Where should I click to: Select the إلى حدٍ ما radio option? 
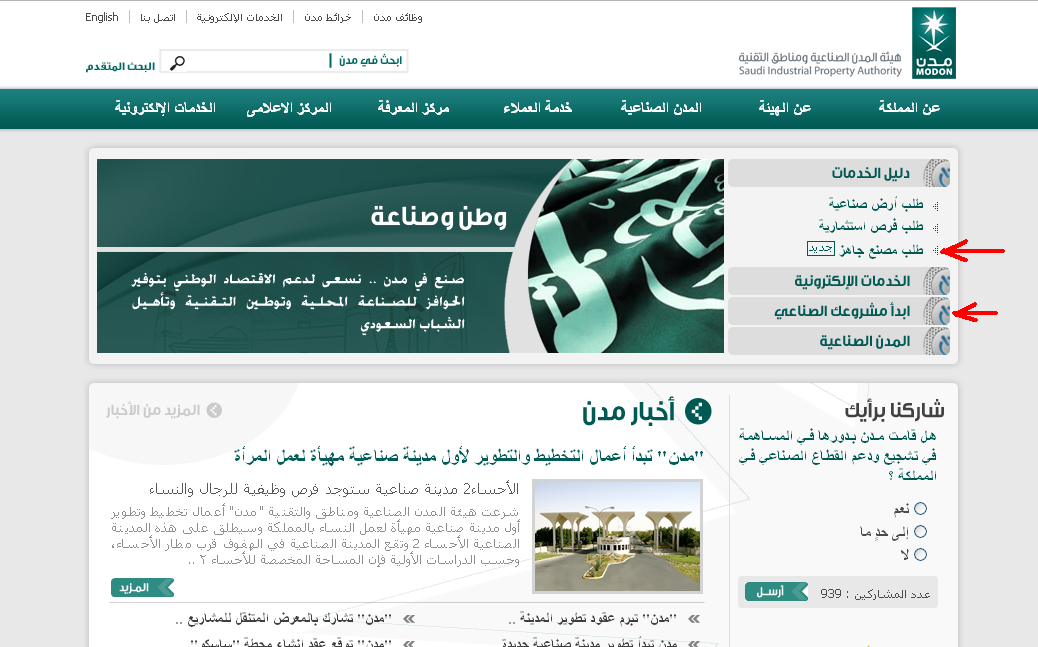tap(920, 531)
